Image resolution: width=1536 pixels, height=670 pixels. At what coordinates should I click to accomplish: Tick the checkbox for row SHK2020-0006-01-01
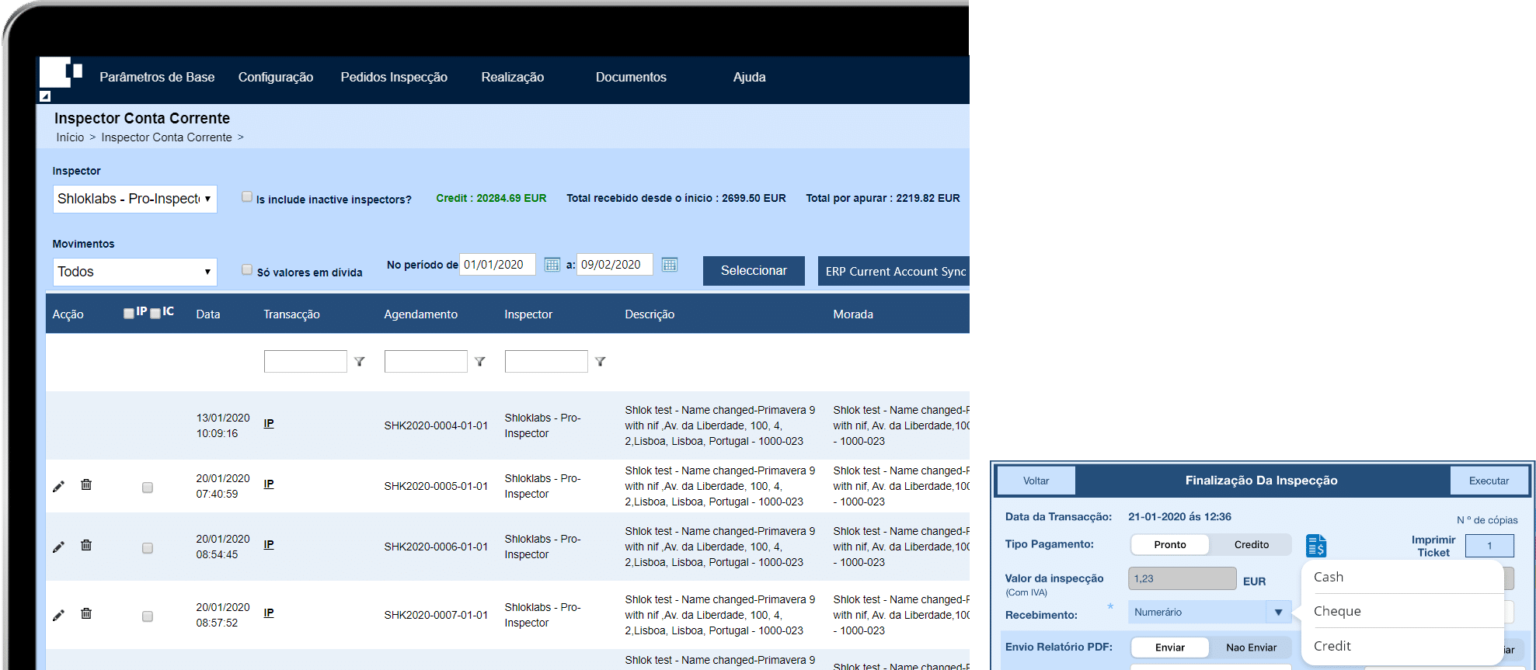coord(148,549)
